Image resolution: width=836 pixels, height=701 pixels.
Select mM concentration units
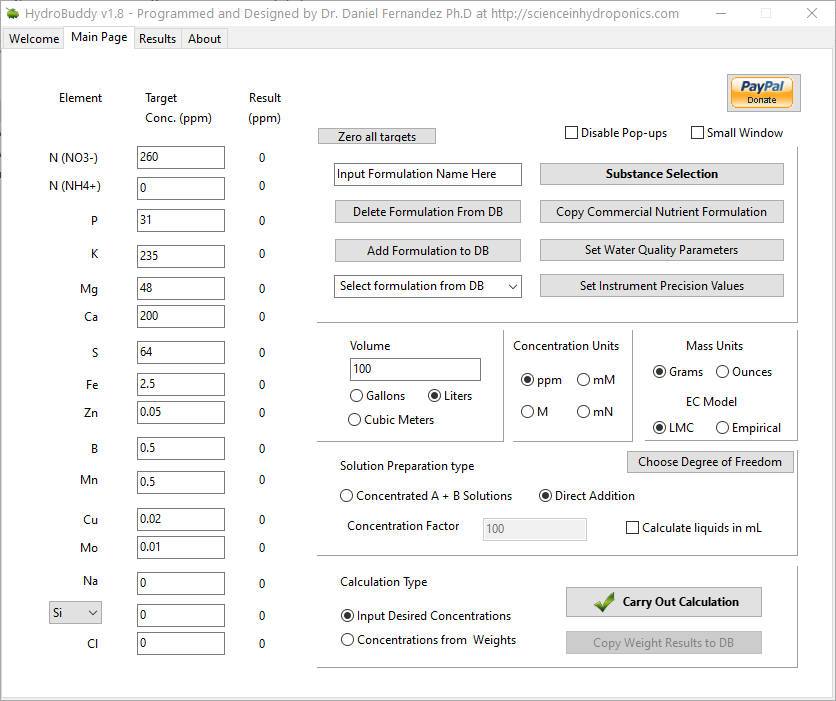point(583,380)
